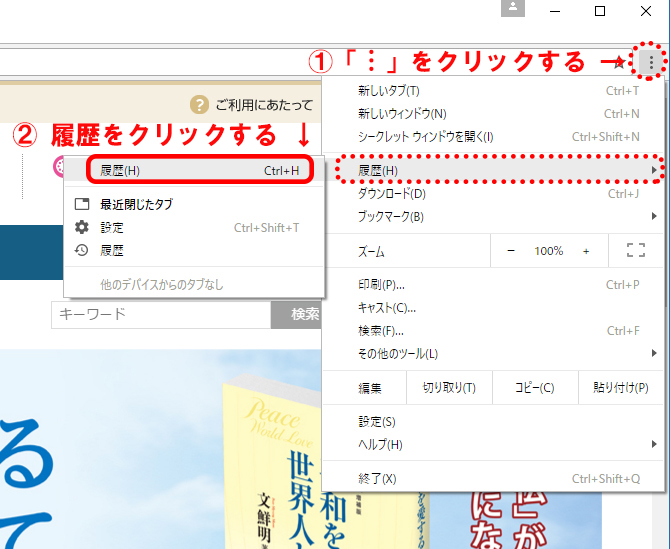Select 最近閉じたタブ submenu entry

[194, 204]
